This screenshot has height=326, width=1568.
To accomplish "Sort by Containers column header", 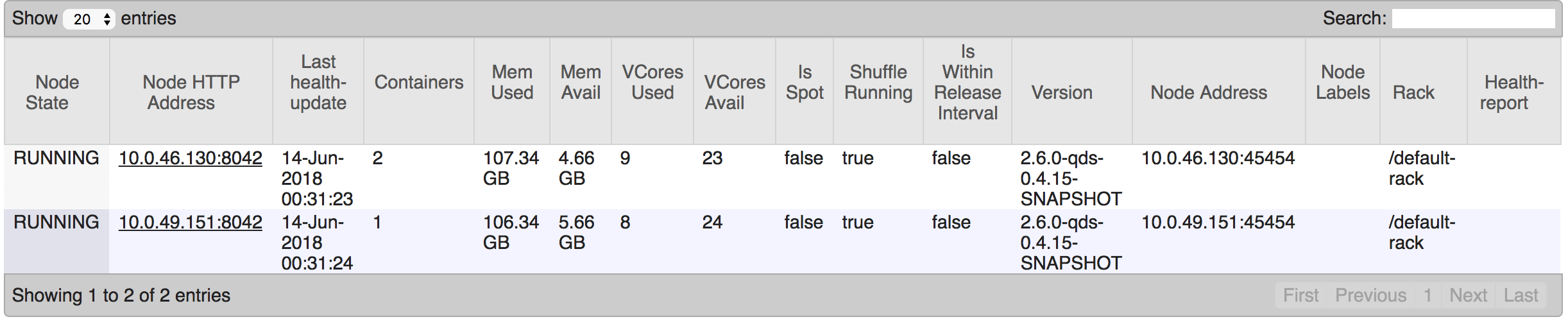I will [x=419, y=92].
